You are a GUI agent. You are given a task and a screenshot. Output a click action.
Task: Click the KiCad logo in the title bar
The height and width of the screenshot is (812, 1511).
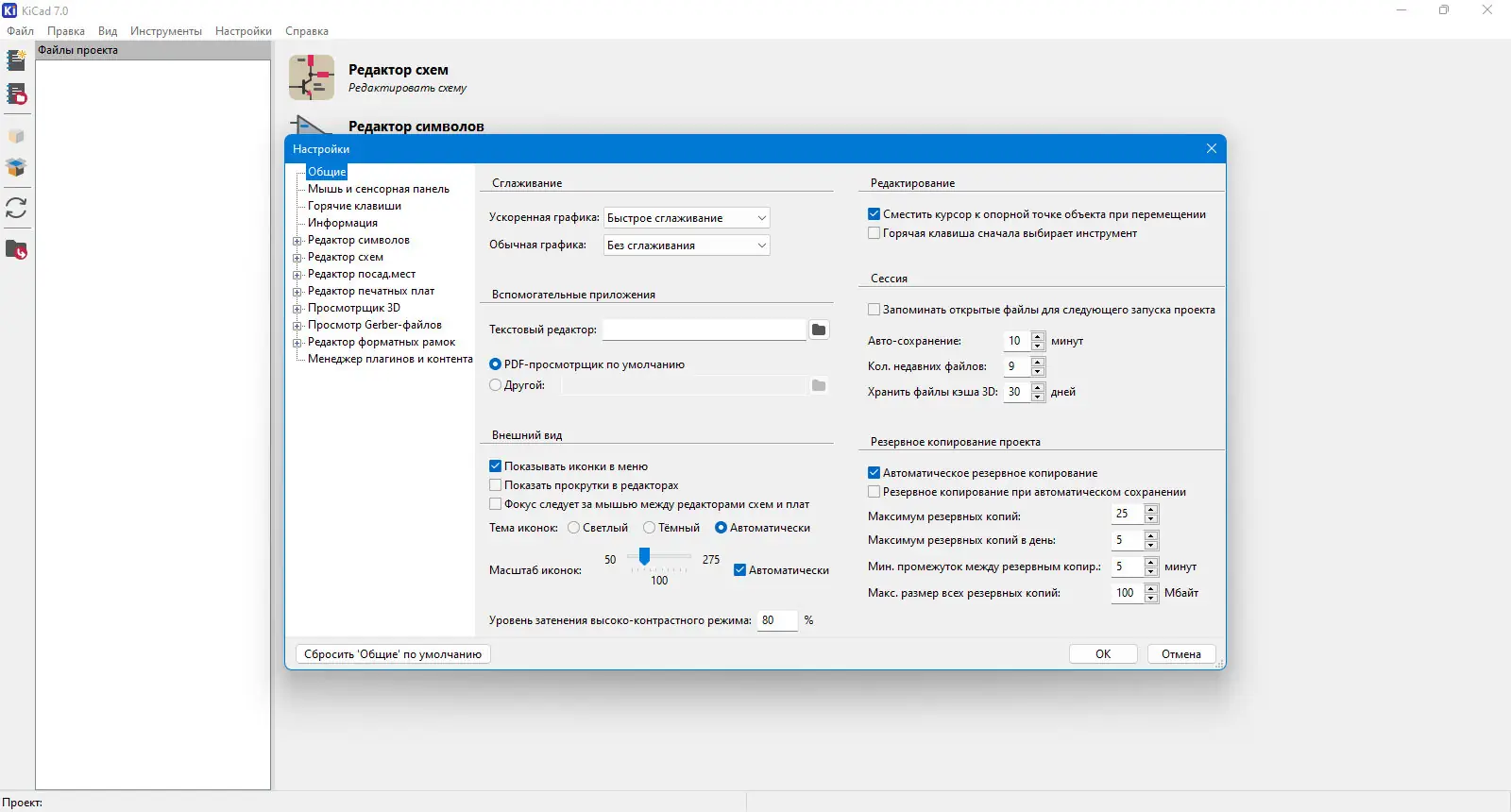pos(9,10)
